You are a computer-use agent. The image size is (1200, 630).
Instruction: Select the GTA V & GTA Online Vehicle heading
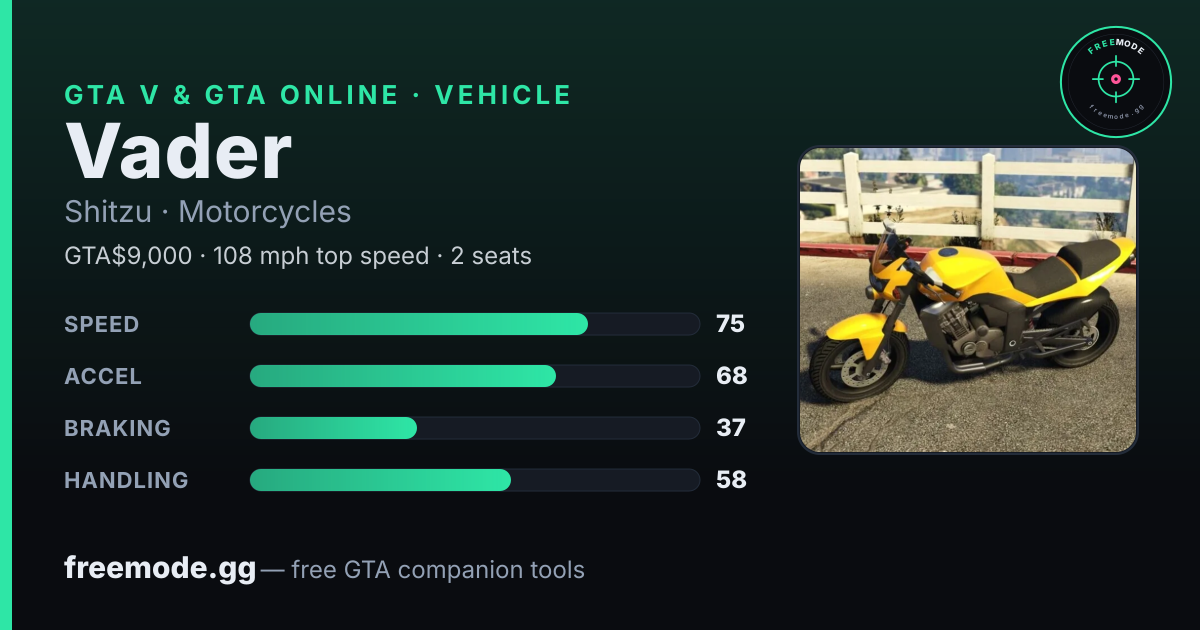[318, 95]
